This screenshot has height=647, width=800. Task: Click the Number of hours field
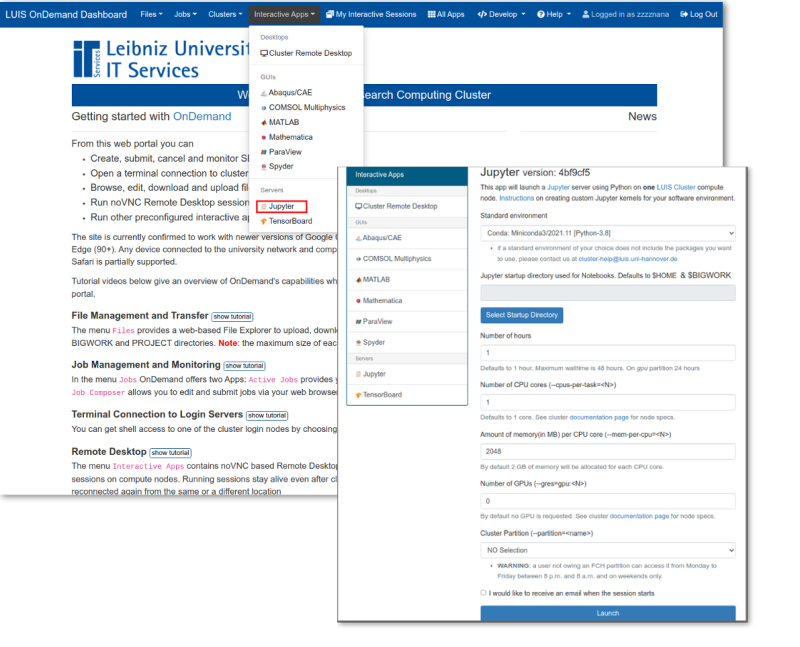pyautogui.click(x=608, y=353)
